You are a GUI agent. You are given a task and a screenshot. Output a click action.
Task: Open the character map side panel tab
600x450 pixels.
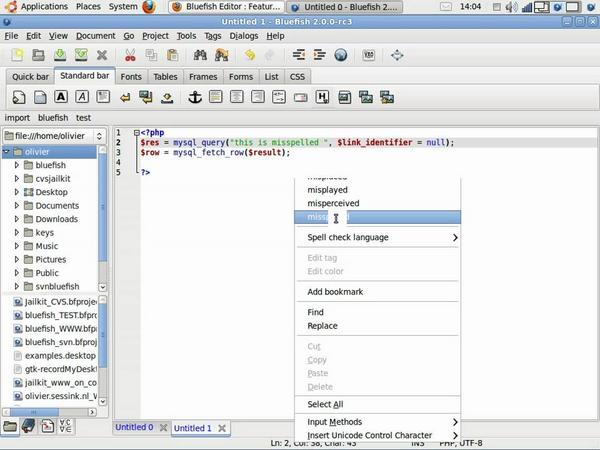(x=65, y=426)
